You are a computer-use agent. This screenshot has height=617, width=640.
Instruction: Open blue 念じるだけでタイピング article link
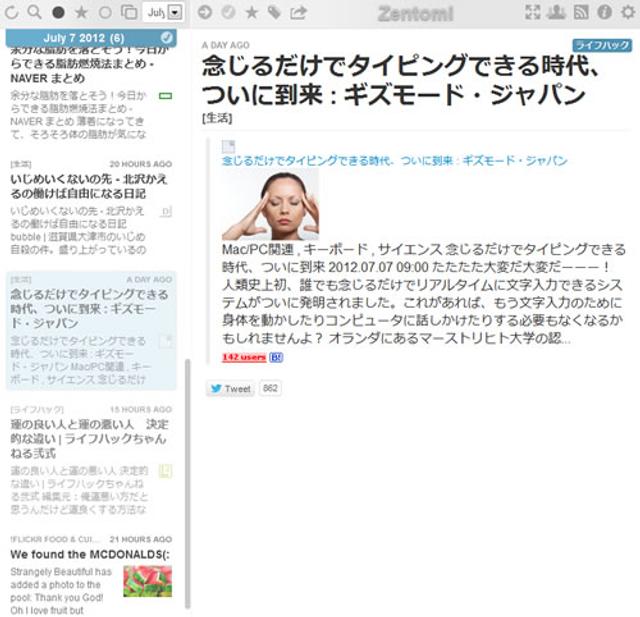pyautogui.click(x=394, y=161)
